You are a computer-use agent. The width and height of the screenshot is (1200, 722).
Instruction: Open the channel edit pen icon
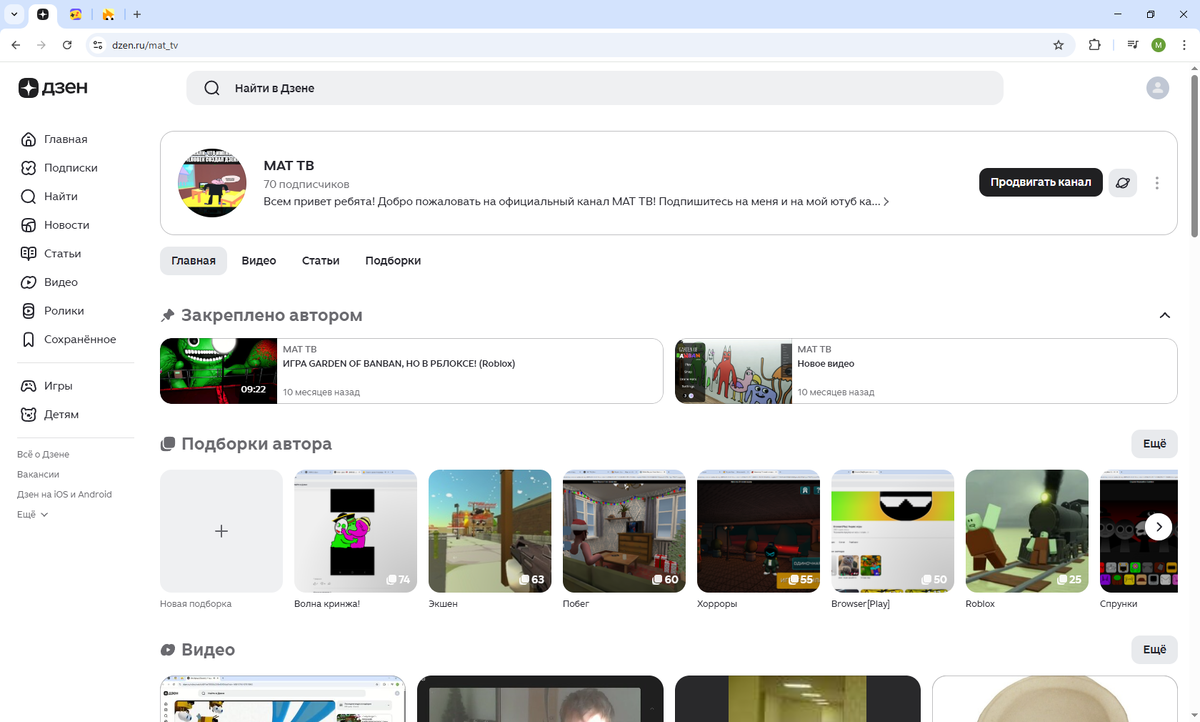1122,183
